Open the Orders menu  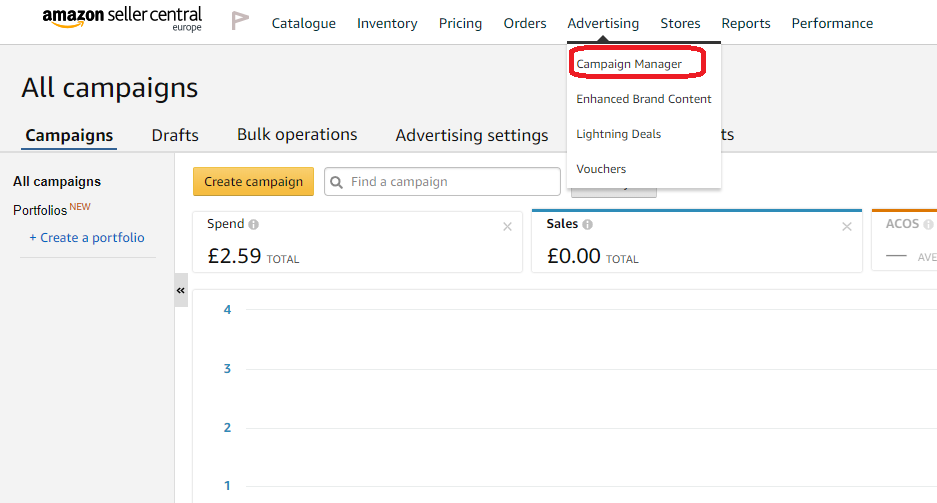click(525, 23)
